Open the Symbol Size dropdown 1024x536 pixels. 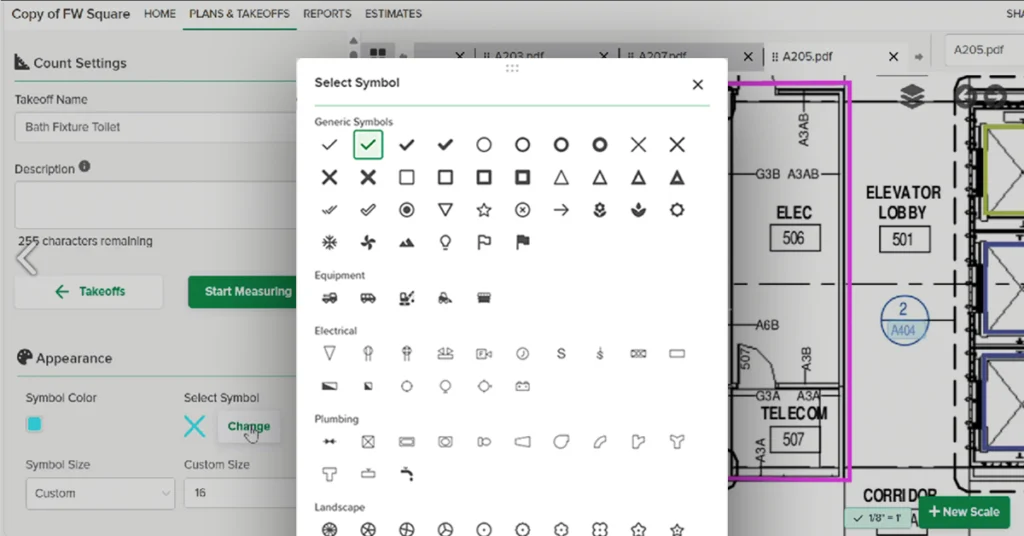tap(101, 494)
